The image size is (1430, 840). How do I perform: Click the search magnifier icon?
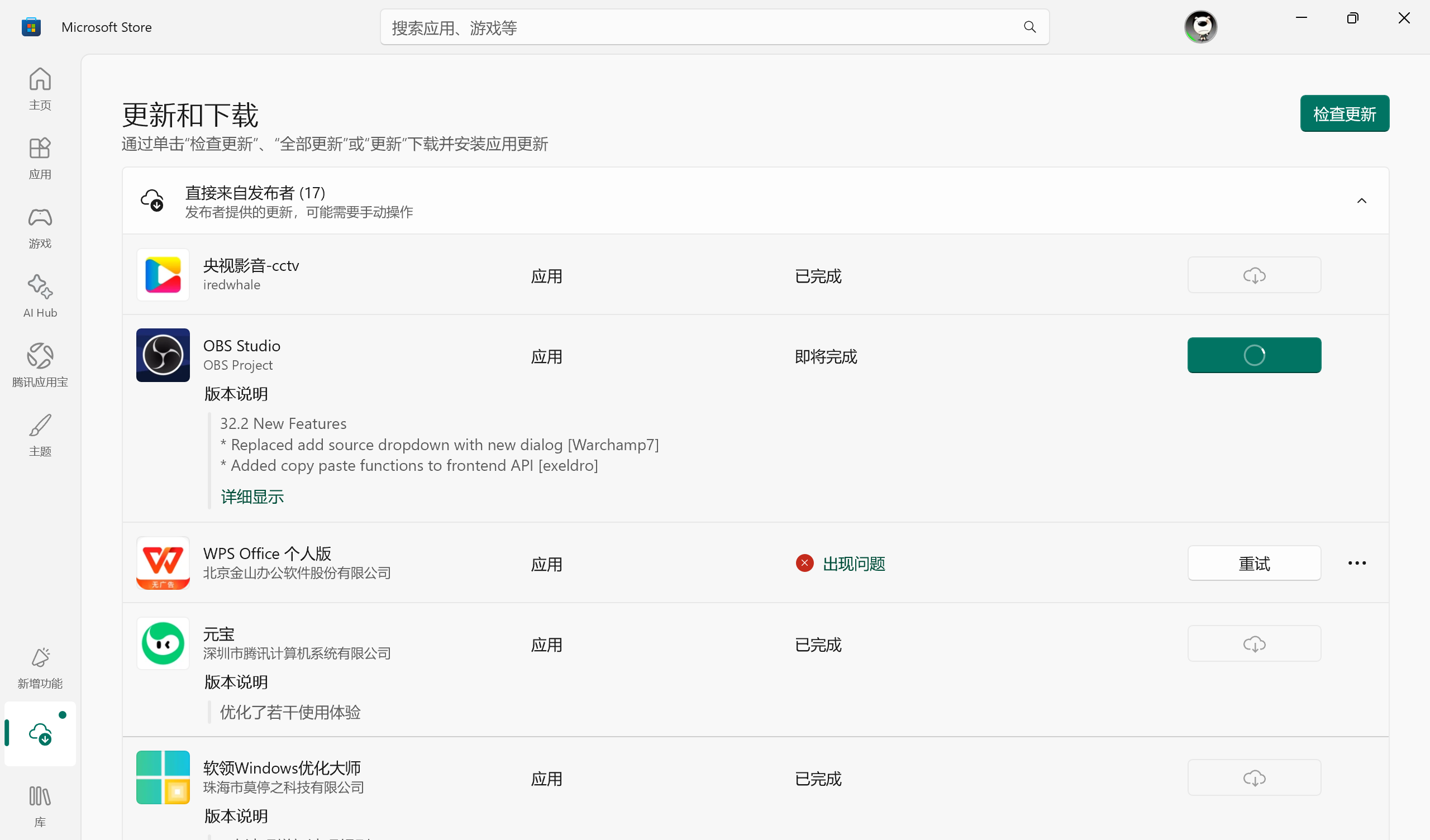[1029, 27]
